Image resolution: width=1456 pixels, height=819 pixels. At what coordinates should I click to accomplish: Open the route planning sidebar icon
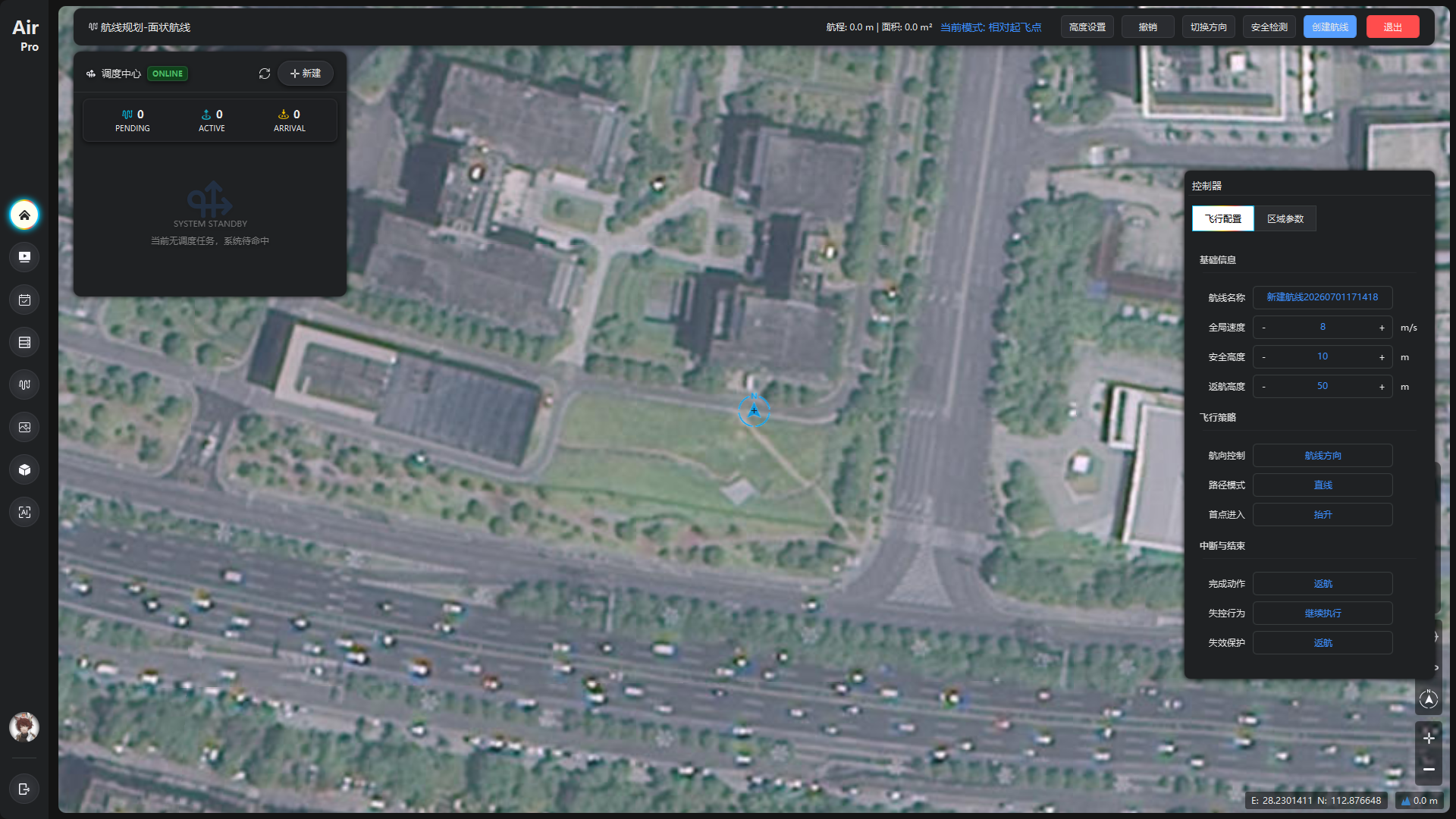[x=24, y=384]
